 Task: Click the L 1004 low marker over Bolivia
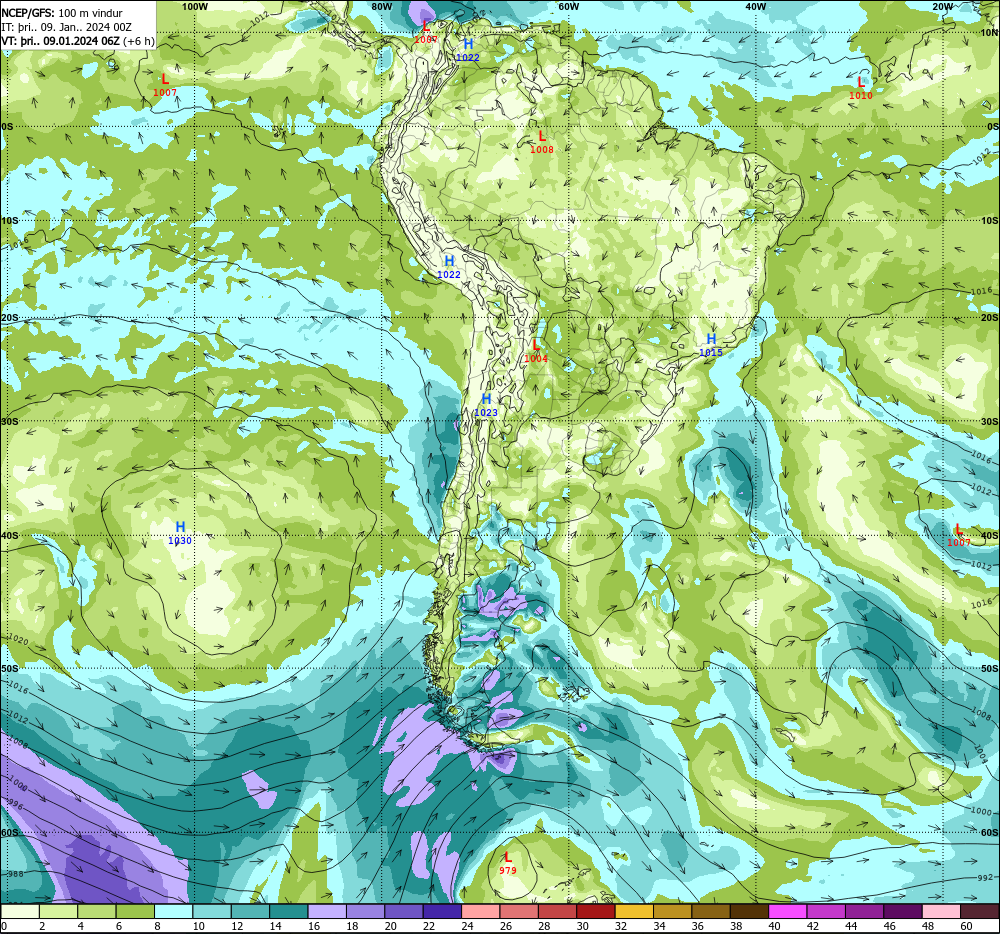tap(536, 351)
